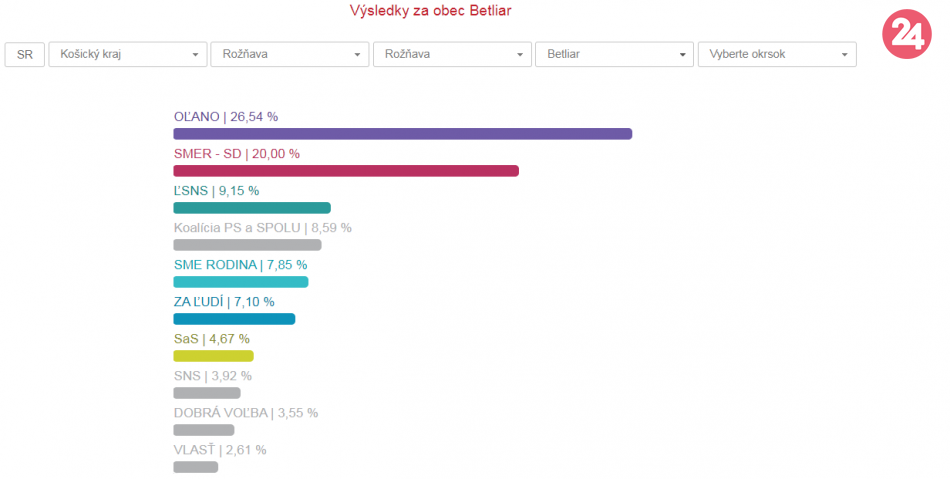Click the Výsledky za obec Betliar heading

point(437,11)
